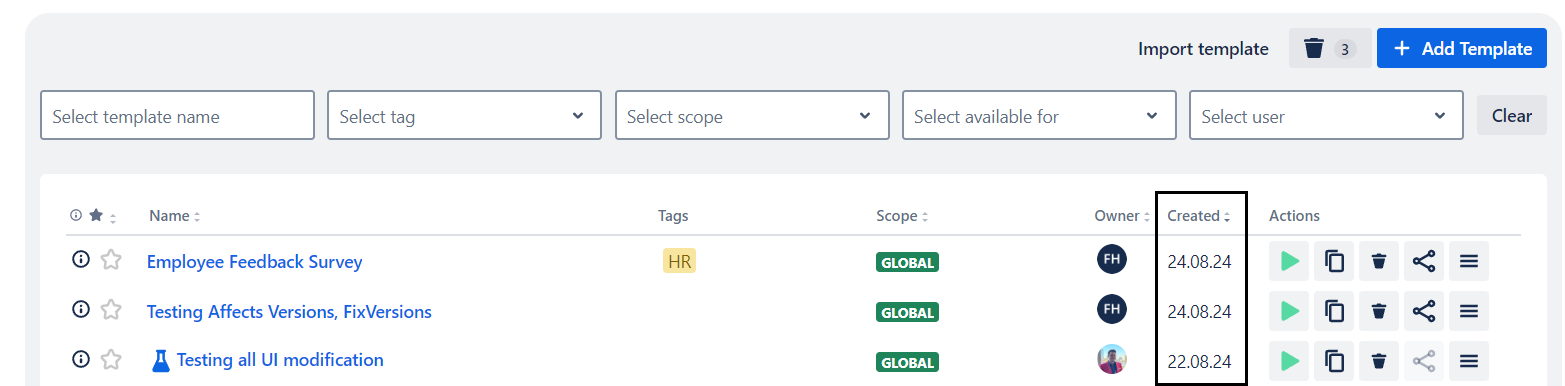Expand the Select tag dropdown

click(x=464, y=116)
